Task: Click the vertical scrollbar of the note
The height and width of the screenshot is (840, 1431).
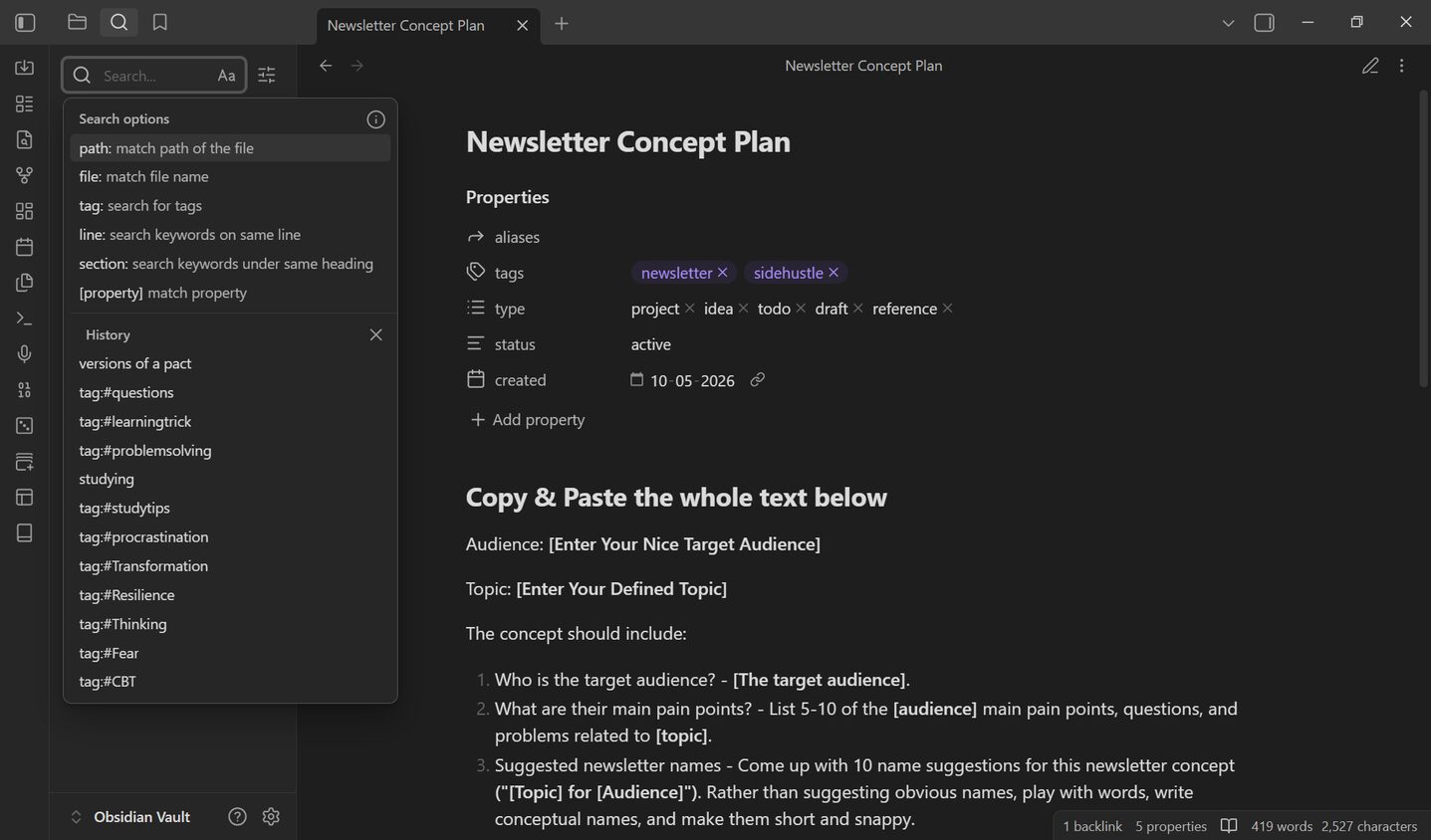Action: tap(1423, 239)
